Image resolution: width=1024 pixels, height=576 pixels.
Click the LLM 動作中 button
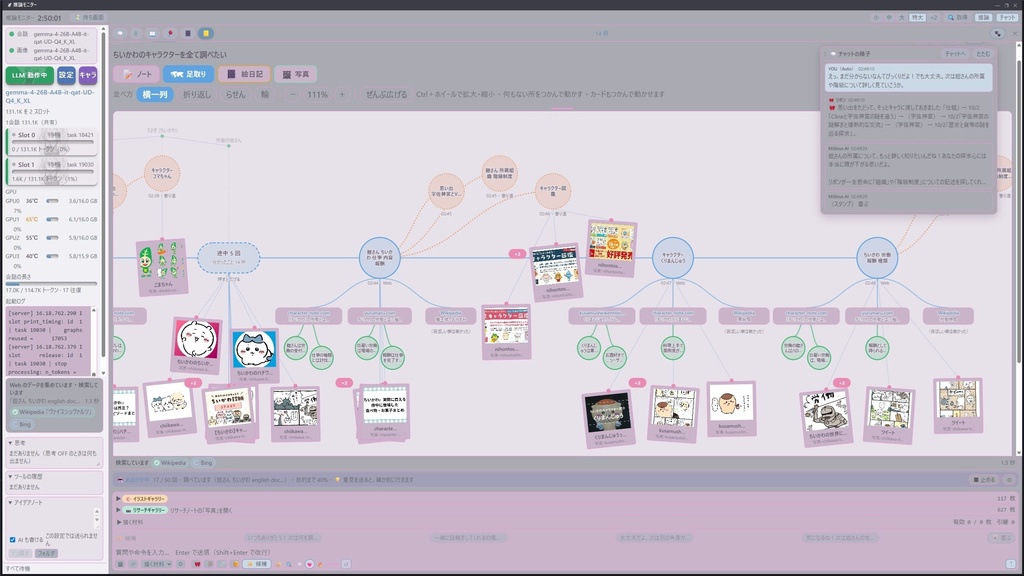pyautogui.click(x=30, y=75)
